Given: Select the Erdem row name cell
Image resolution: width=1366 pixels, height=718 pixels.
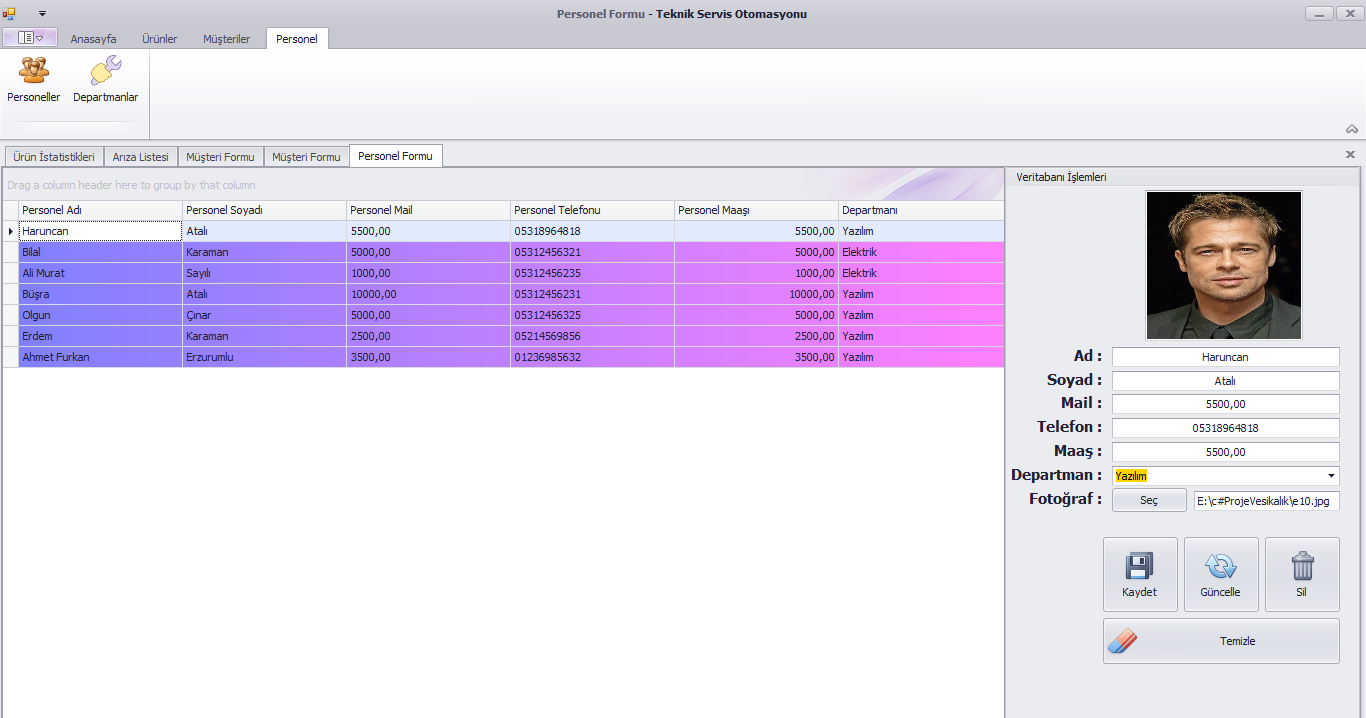Looking at the screenshot, I should click(x=100, y=336).
